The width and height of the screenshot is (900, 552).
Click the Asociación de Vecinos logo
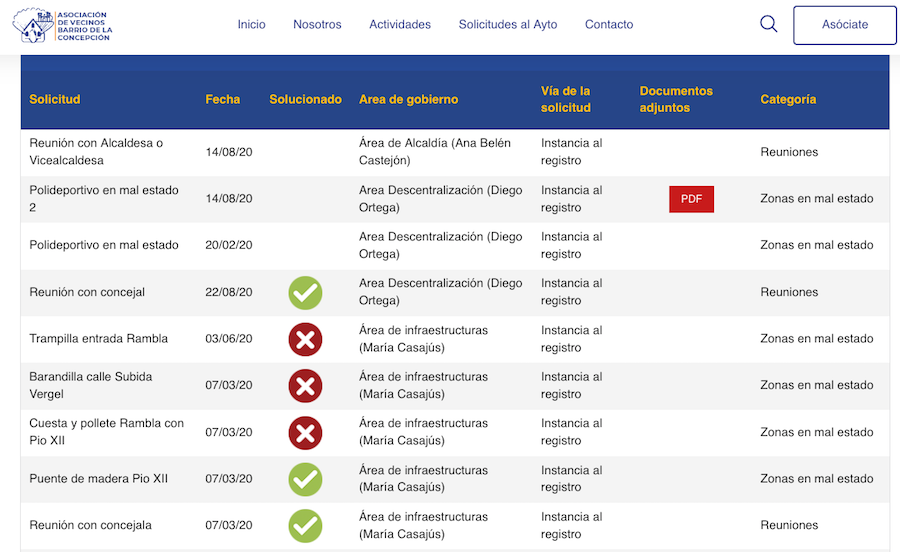[x=62, y=25]
